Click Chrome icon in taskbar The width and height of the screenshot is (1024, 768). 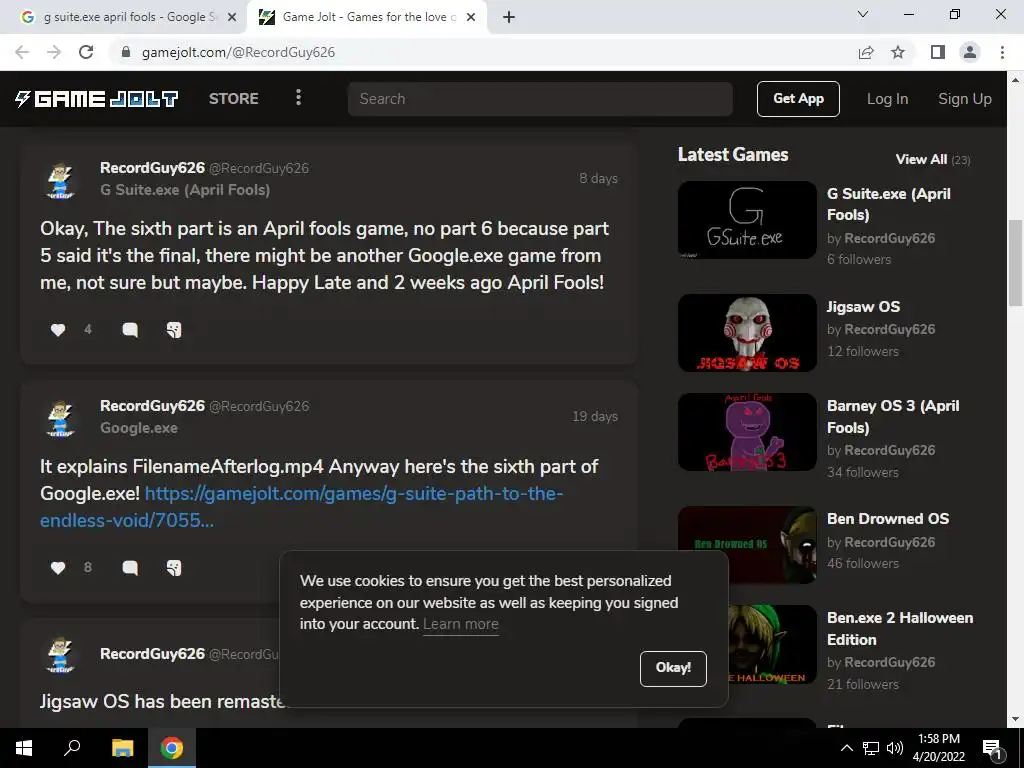[172, 748]
